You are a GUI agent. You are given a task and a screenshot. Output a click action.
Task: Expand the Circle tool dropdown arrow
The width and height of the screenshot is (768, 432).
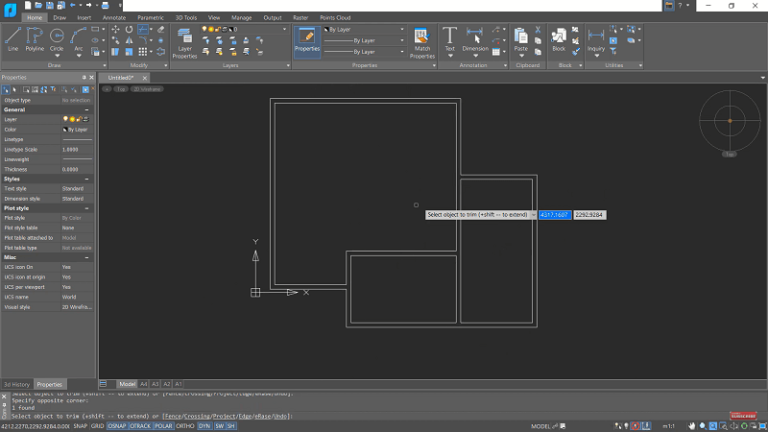coord(56,55)
